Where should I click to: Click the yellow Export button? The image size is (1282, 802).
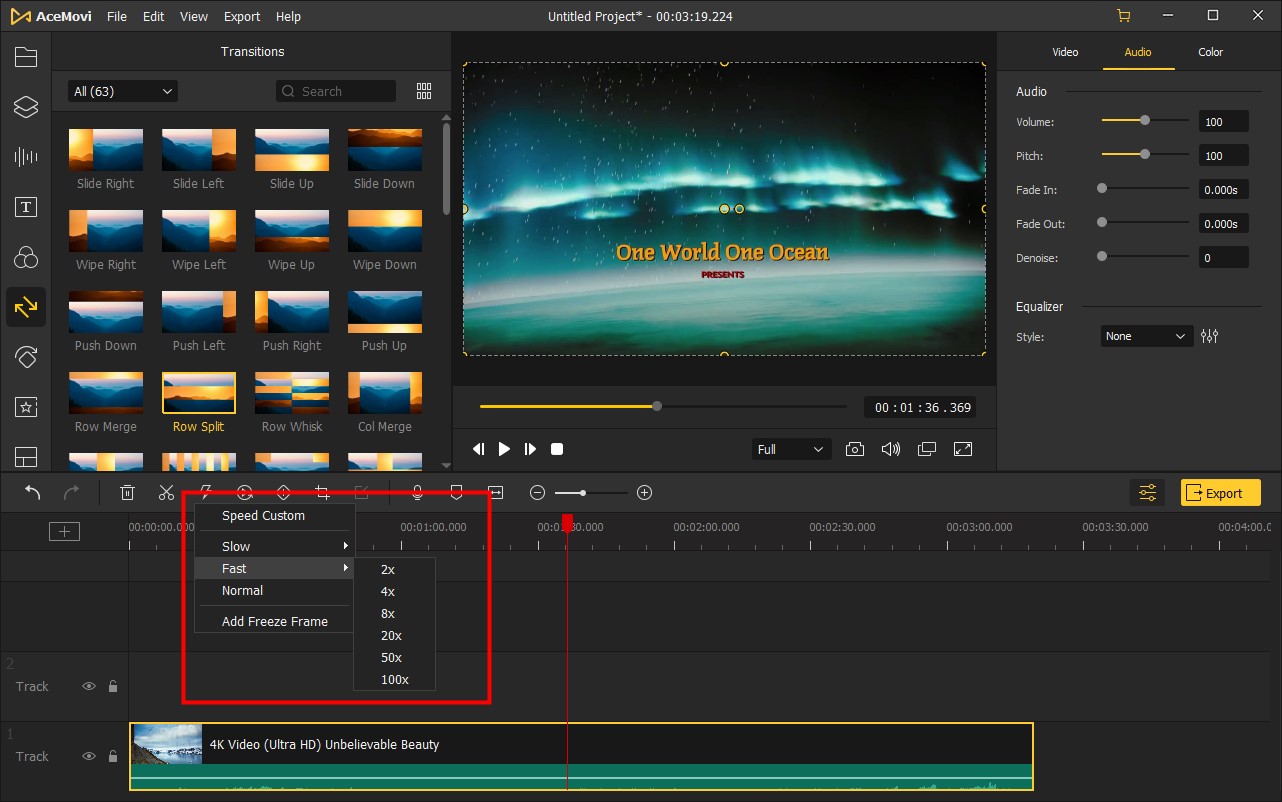pos(1220,493)
